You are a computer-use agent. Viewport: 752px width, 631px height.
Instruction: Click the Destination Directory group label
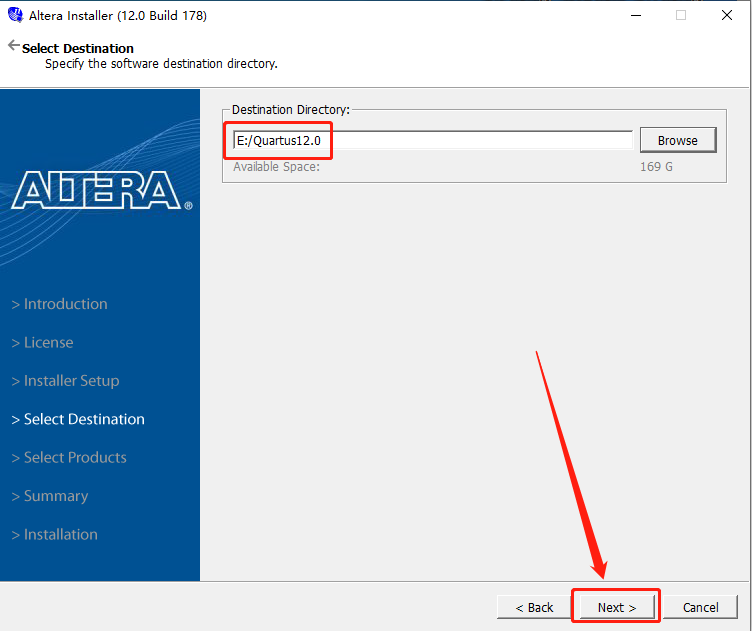point(291,110)
